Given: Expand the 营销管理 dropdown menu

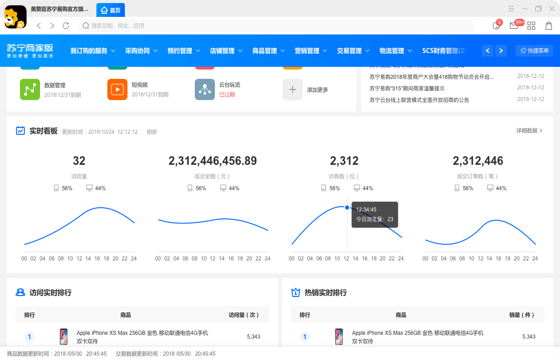Looking at the screenshot, I should (x=311, y=51).
